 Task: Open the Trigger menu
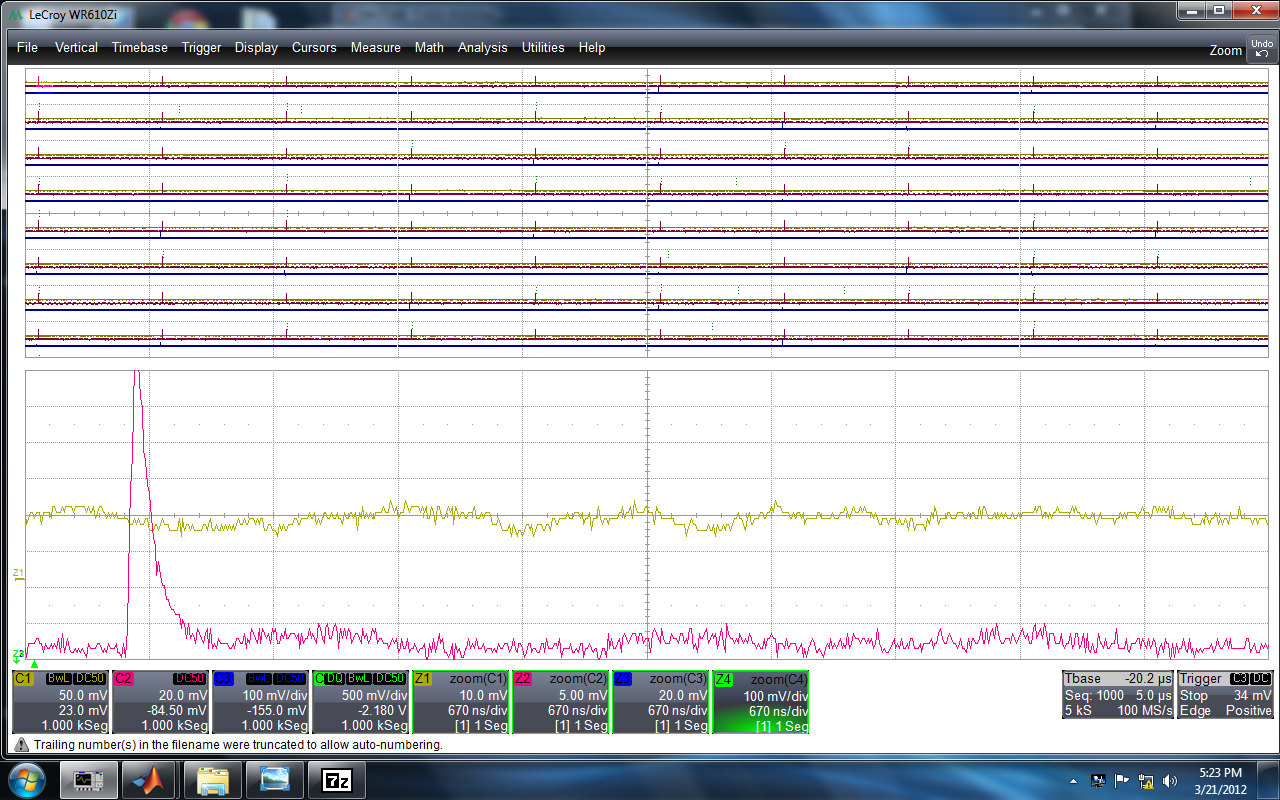pyautogui.click(x=201, y=48)
